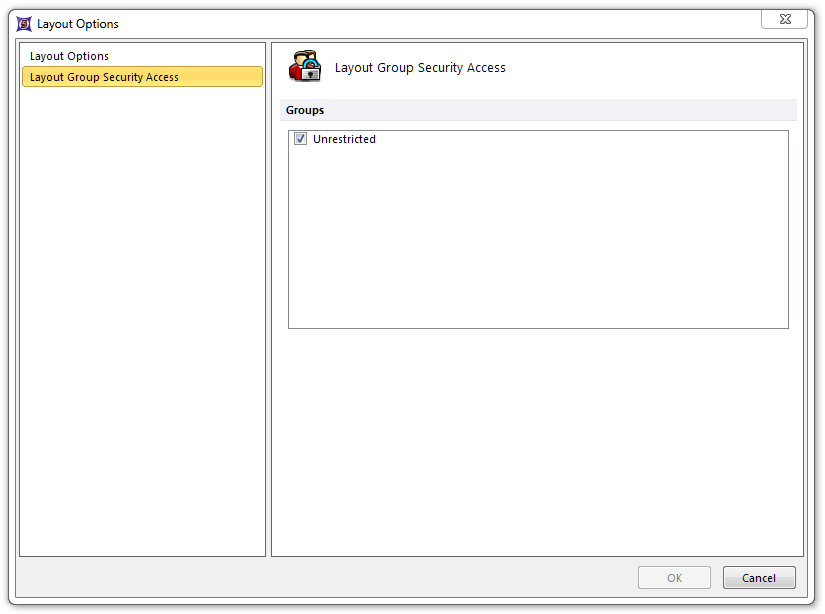Image resolution: width=825 pixels, height=614 pixels.
Task: Click the blank area right of the page heading
Action: click(x=650, y=68)
